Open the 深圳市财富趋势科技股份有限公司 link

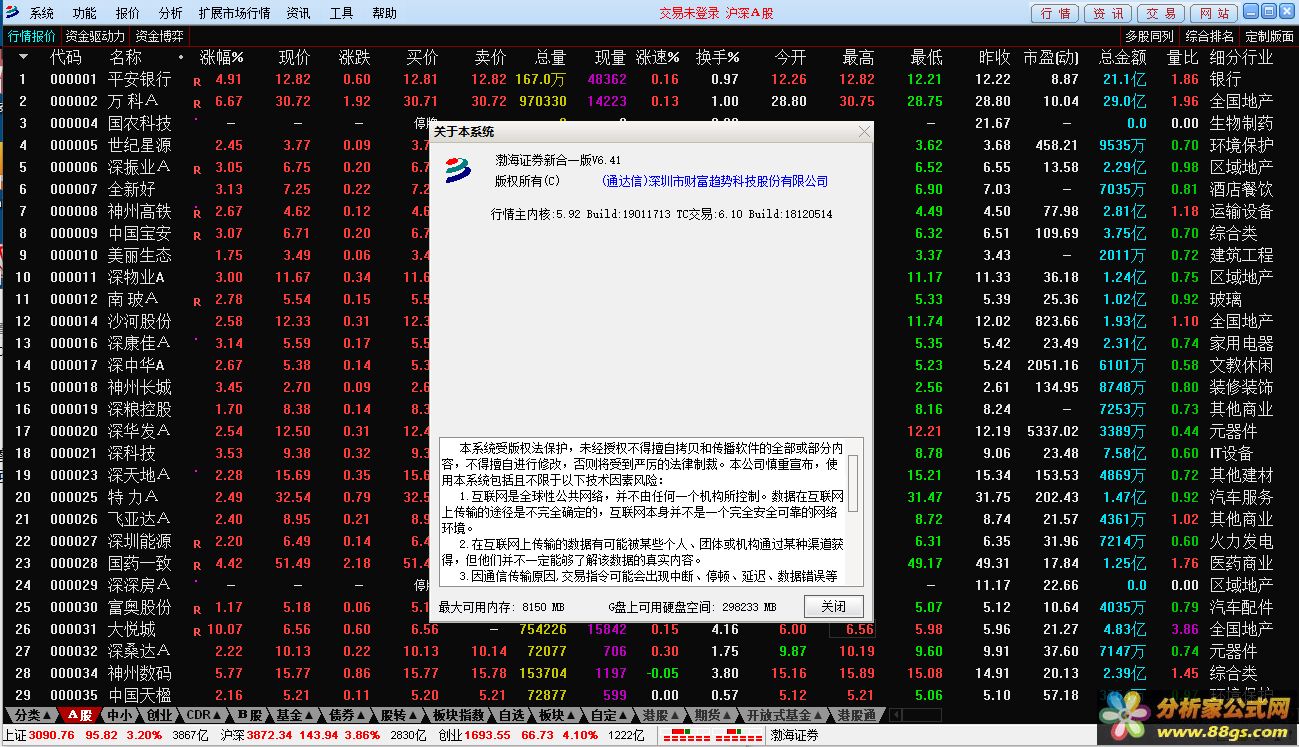715,181
